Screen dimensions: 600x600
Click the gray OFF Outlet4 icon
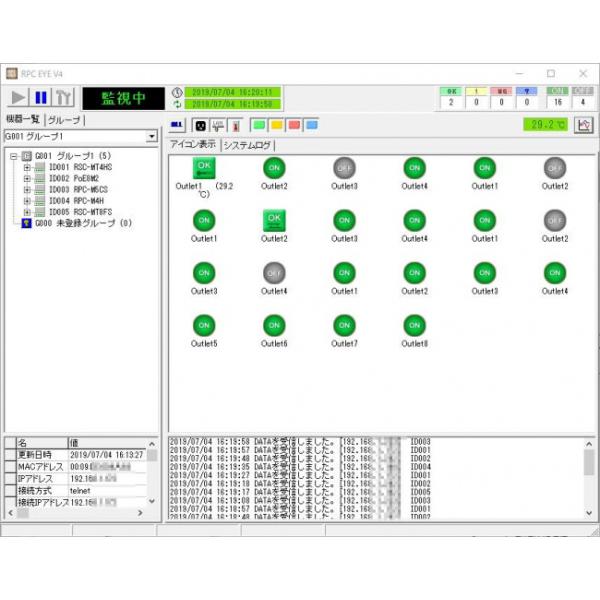(x=274, y=273)
